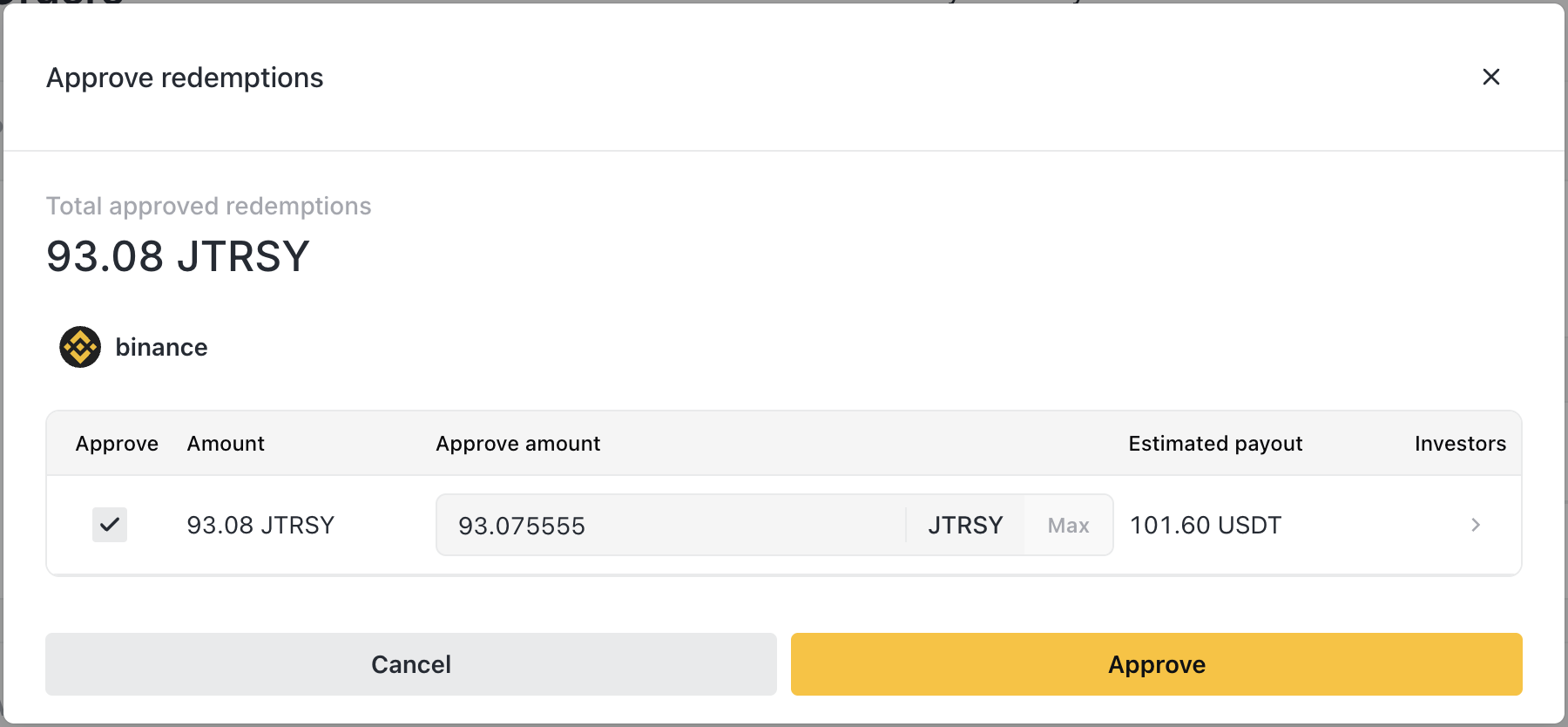The height and width of the screenshot is (727, 1568).
Task: Close the Approve redemptions dialog
Action: pyautogui.click(x=1490, y=78)
